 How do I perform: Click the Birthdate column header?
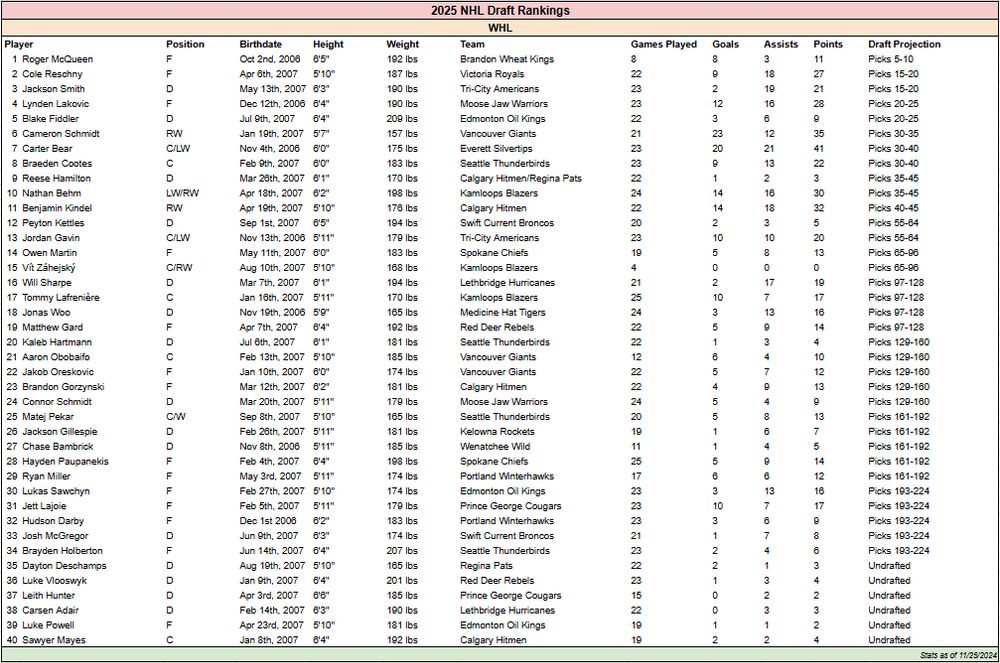click(261, 44)
